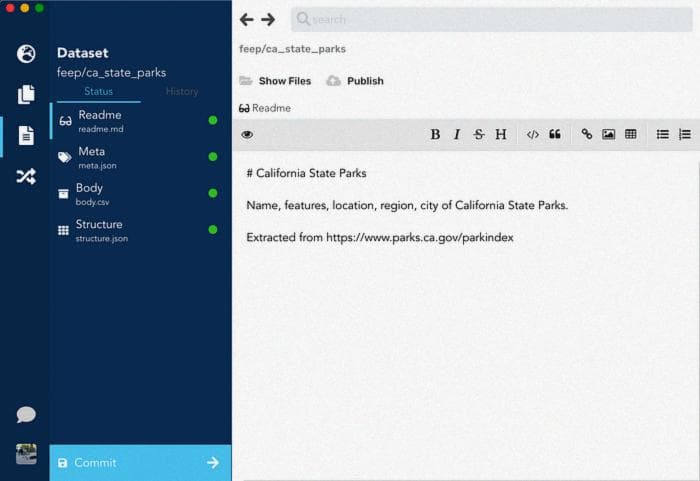
Task: Apply strikethrough formatting
Action: click(x=479, y=134)
